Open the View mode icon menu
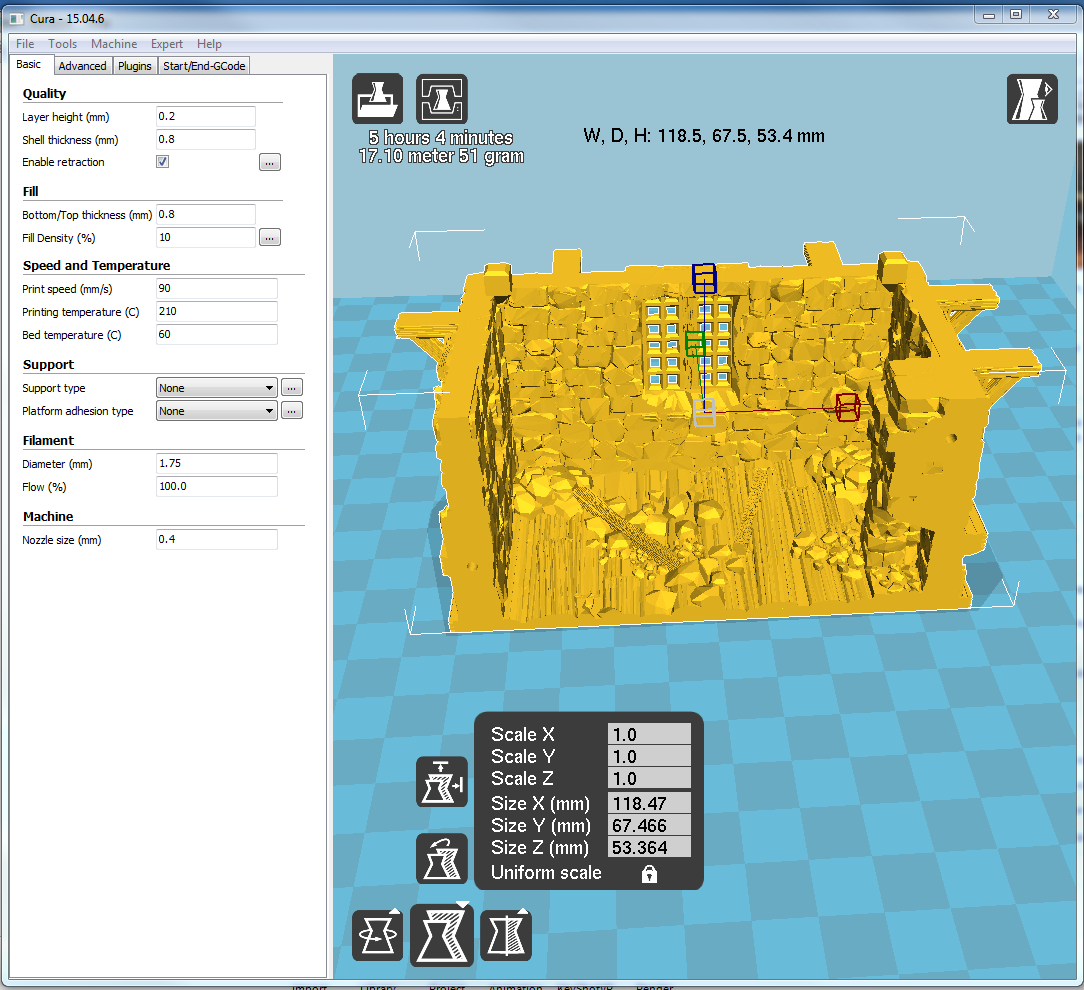Viewport: 1084px width, 990px height. [1032, 99]
